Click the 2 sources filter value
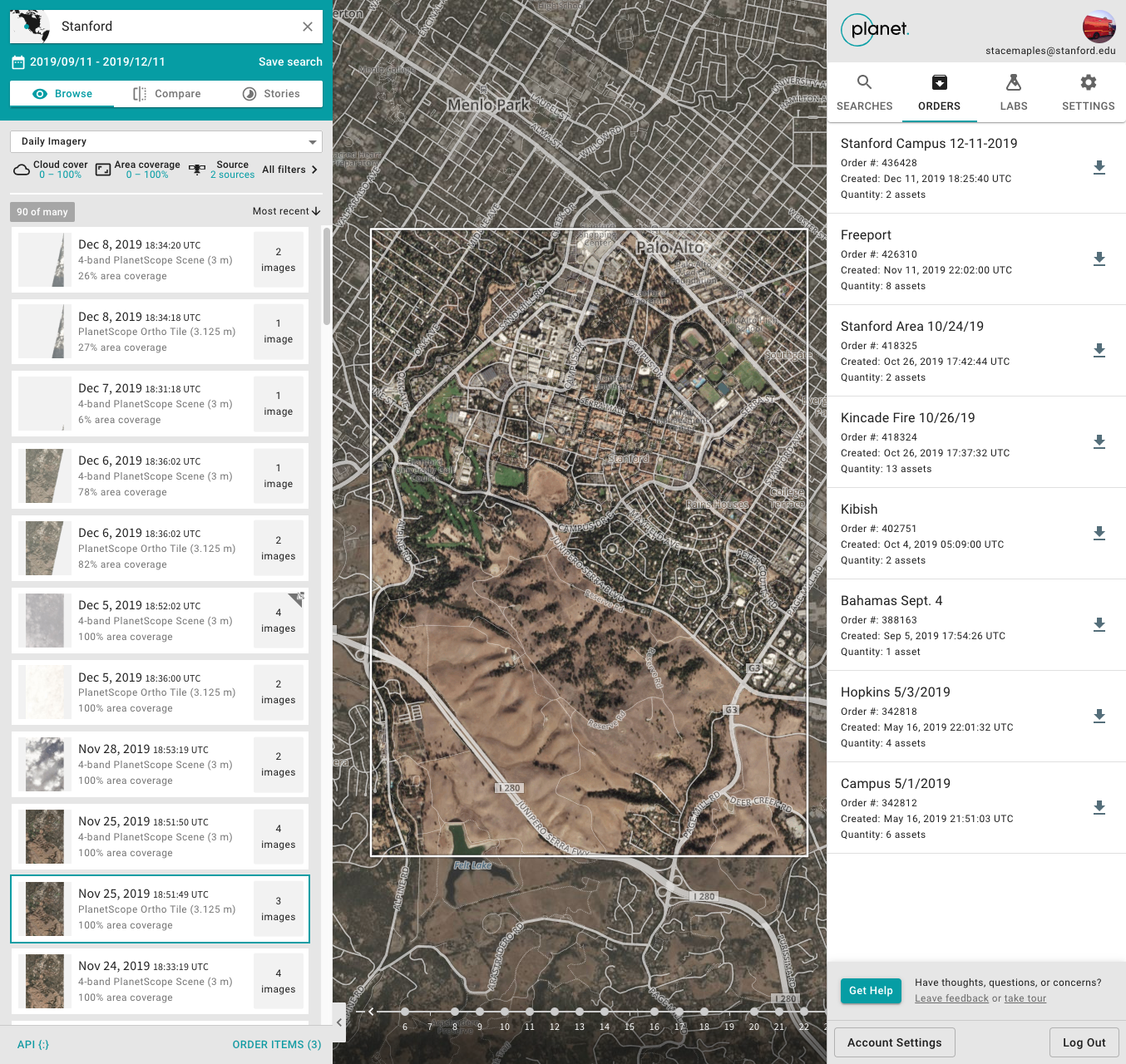This screenshot has width=1126, height=1064. pyautogui.click(x=233, y=175)
